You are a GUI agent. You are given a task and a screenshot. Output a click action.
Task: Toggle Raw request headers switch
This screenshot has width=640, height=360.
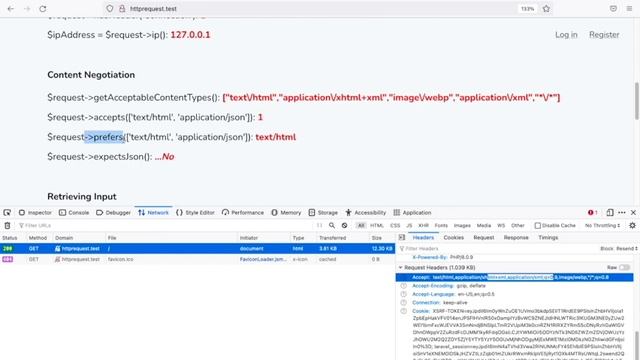pos(624,268)
